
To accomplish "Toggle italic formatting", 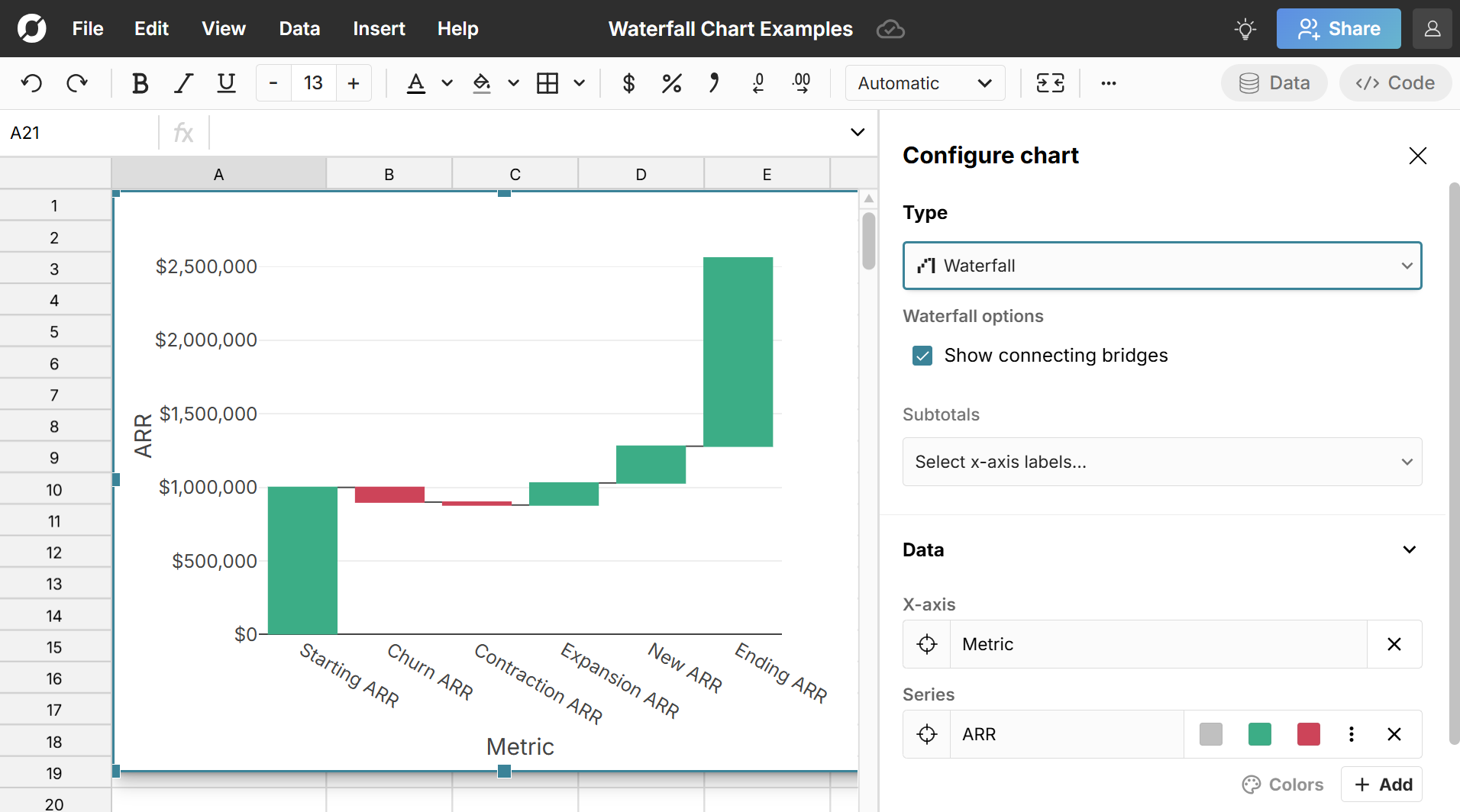I will [x=183, y=82].
